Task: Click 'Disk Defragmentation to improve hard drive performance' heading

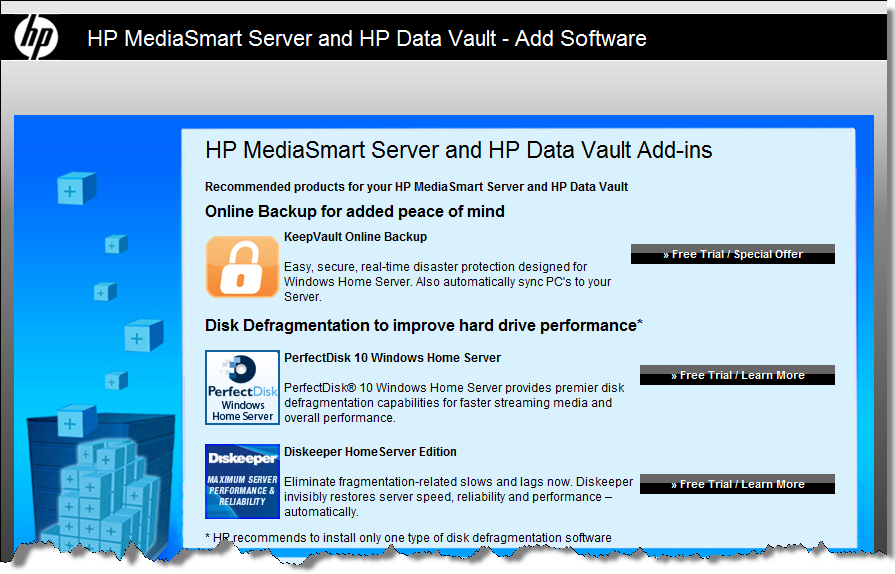Action: (424, 325)
